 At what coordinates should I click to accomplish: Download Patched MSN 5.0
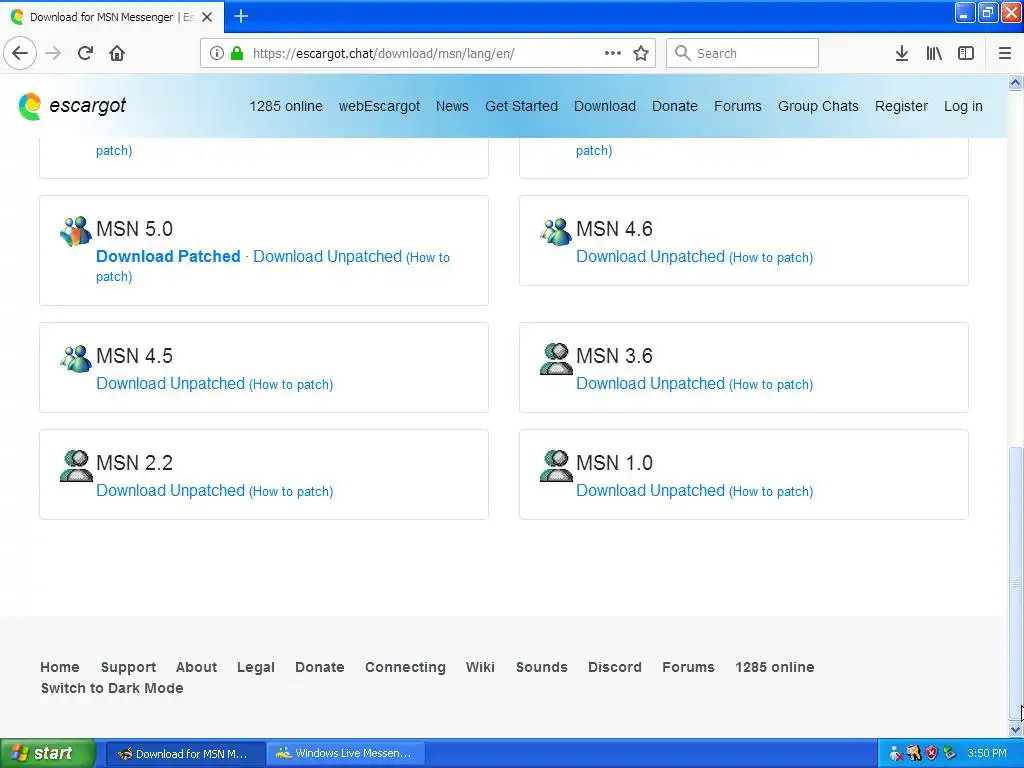pyautogui.click(x=168, y=256)
